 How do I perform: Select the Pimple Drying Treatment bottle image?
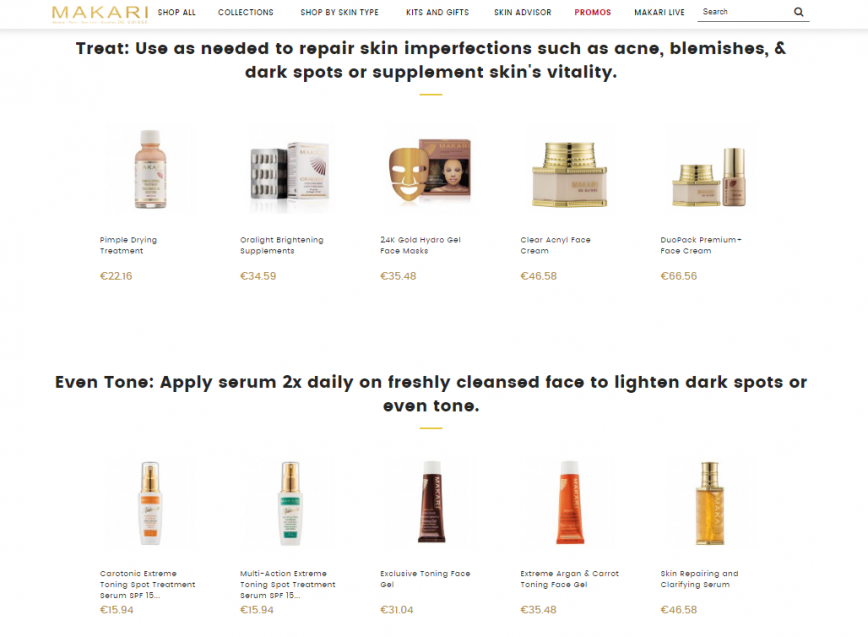click(x=150, y=169)
